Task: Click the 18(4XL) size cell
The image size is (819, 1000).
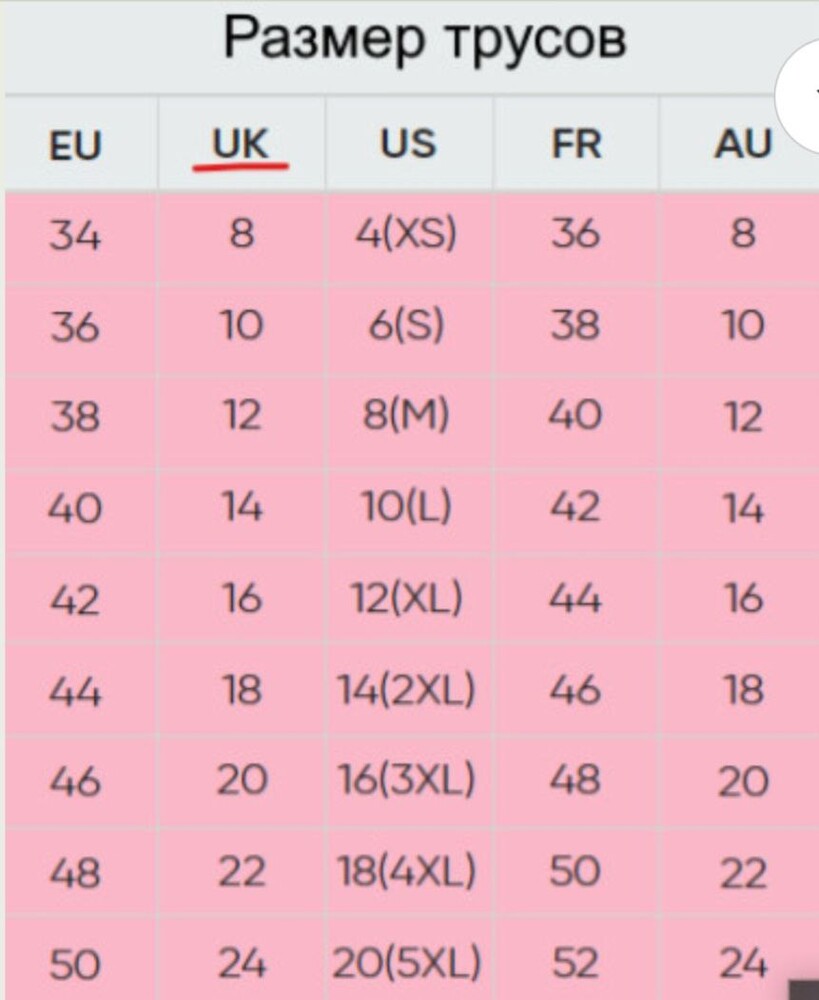Action: coord(408,873)
